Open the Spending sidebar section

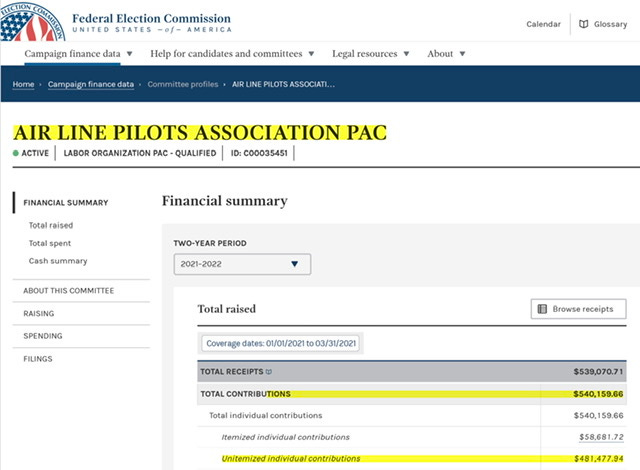coord(43,336)
